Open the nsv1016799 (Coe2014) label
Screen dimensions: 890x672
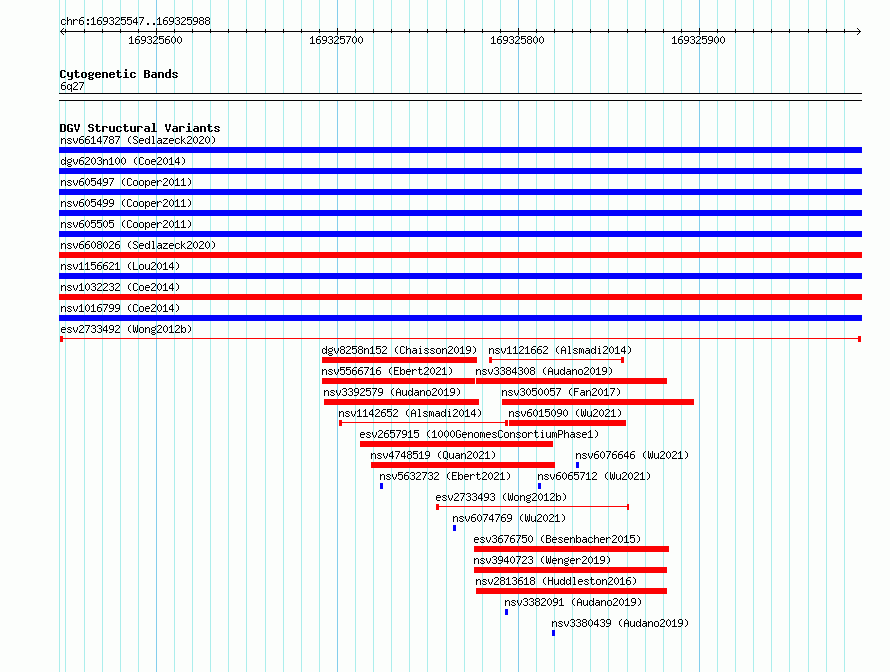[120, 308]
